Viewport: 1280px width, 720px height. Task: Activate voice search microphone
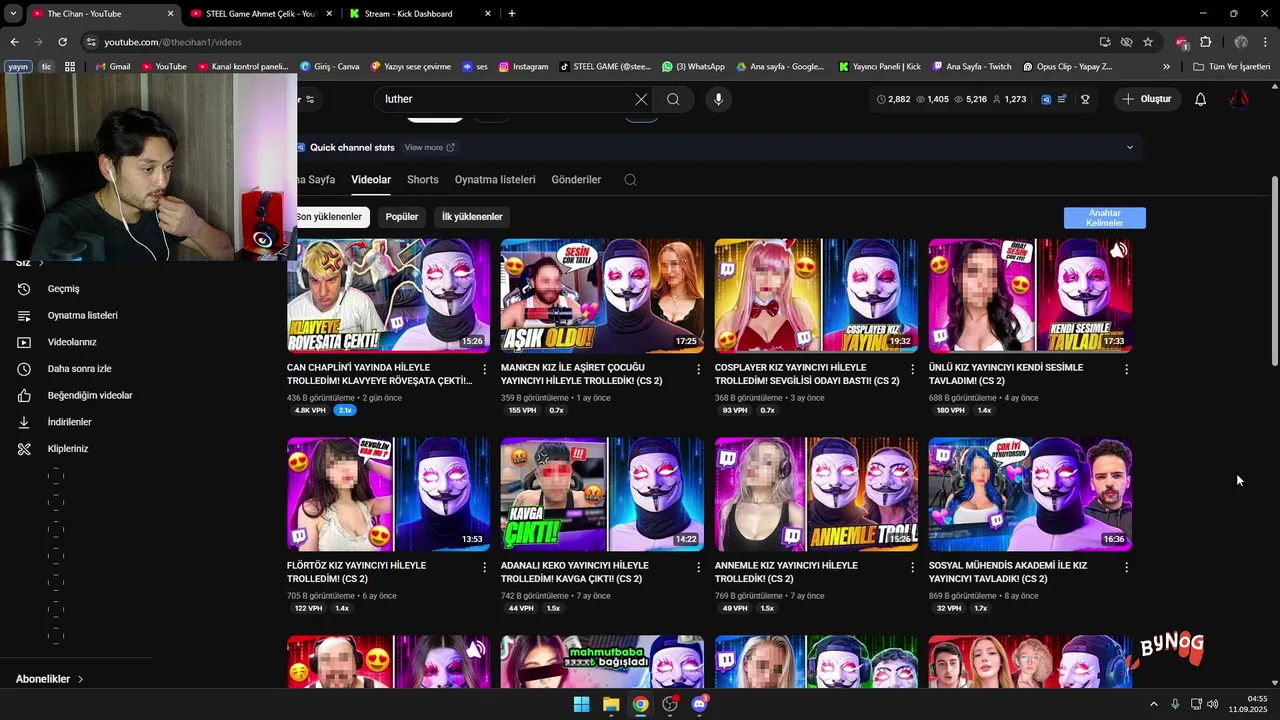click(x=718, y=99)
